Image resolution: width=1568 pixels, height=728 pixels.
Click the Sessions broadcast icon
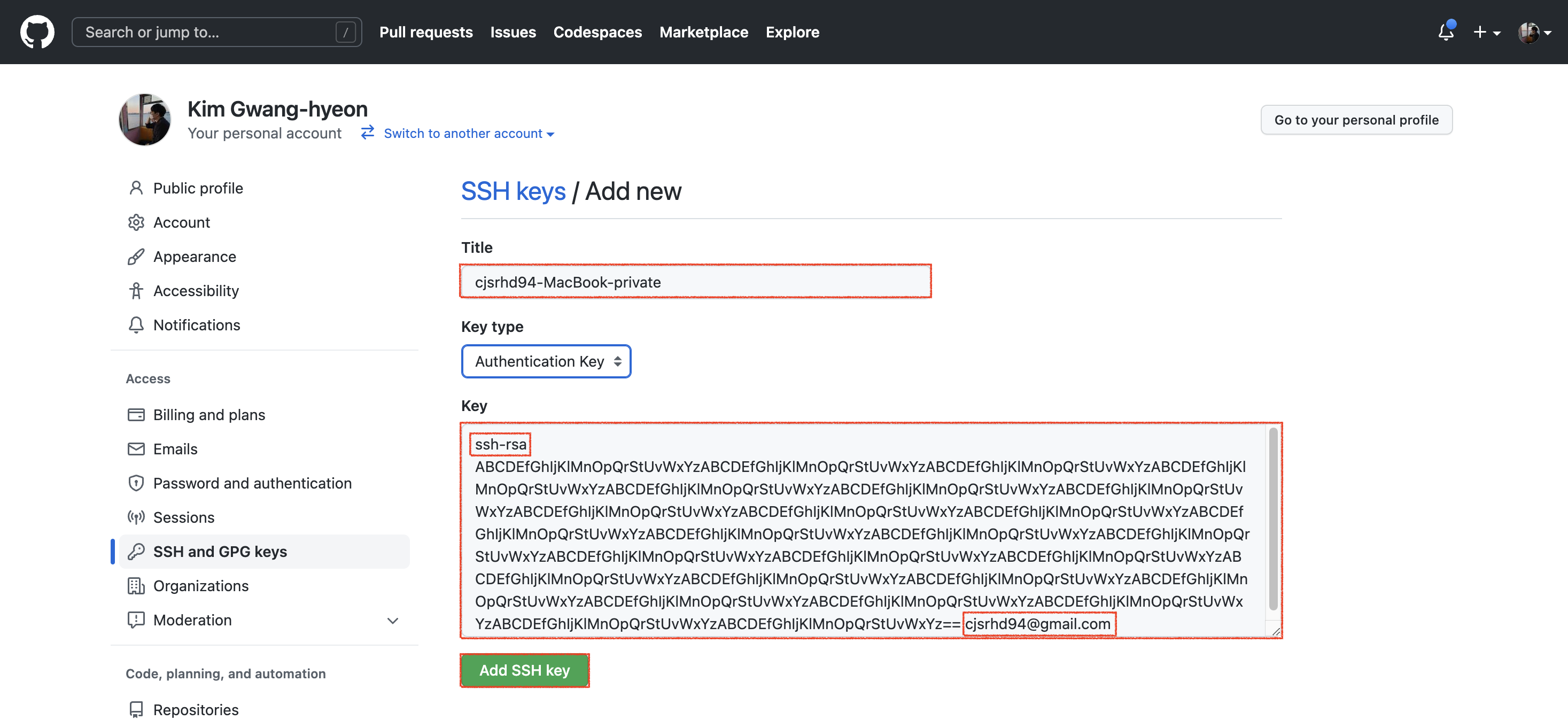point(136,517)
